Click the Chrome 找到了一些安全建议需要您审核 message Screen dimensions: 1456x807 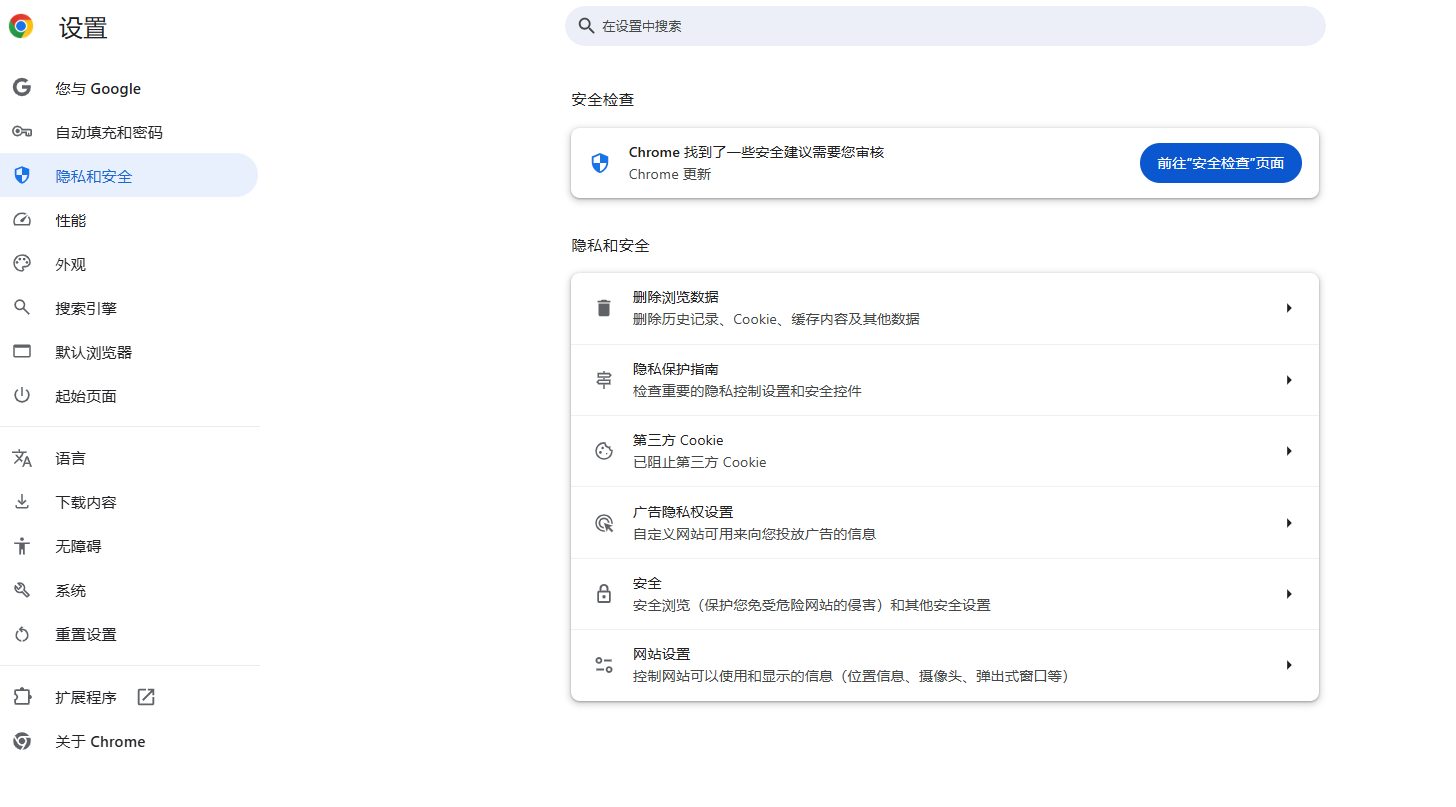click(756, 152)
